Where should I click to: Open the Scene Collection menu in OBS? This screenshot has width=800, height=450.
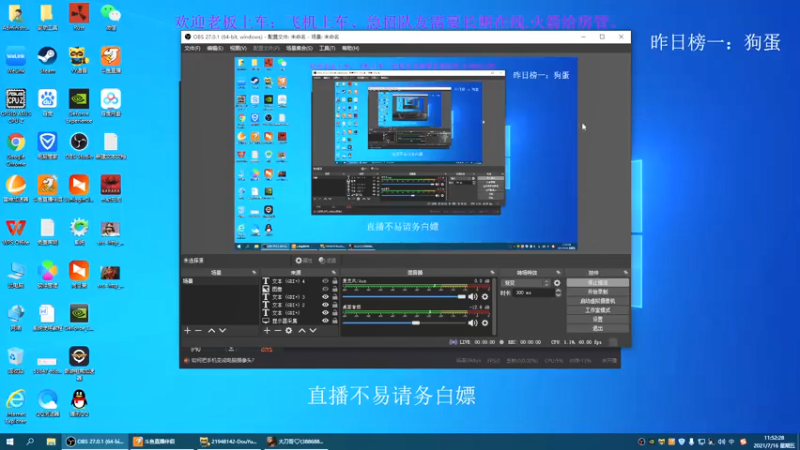click(299, 48)
